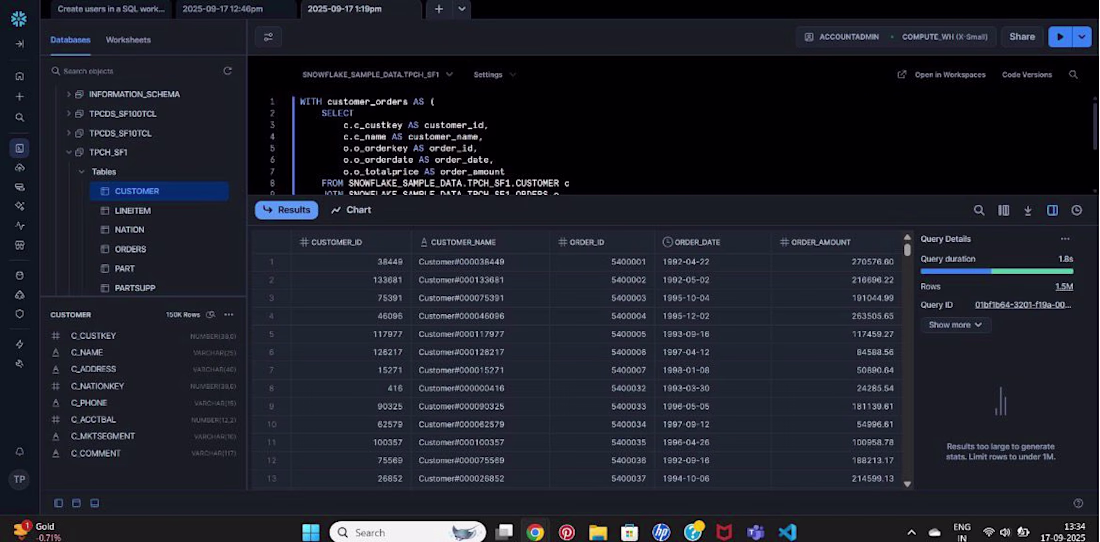Screen dimensions: 1100x542
Task: Click Open in Workspaces link
Action: pyautogui.click(x=941, y=74)
